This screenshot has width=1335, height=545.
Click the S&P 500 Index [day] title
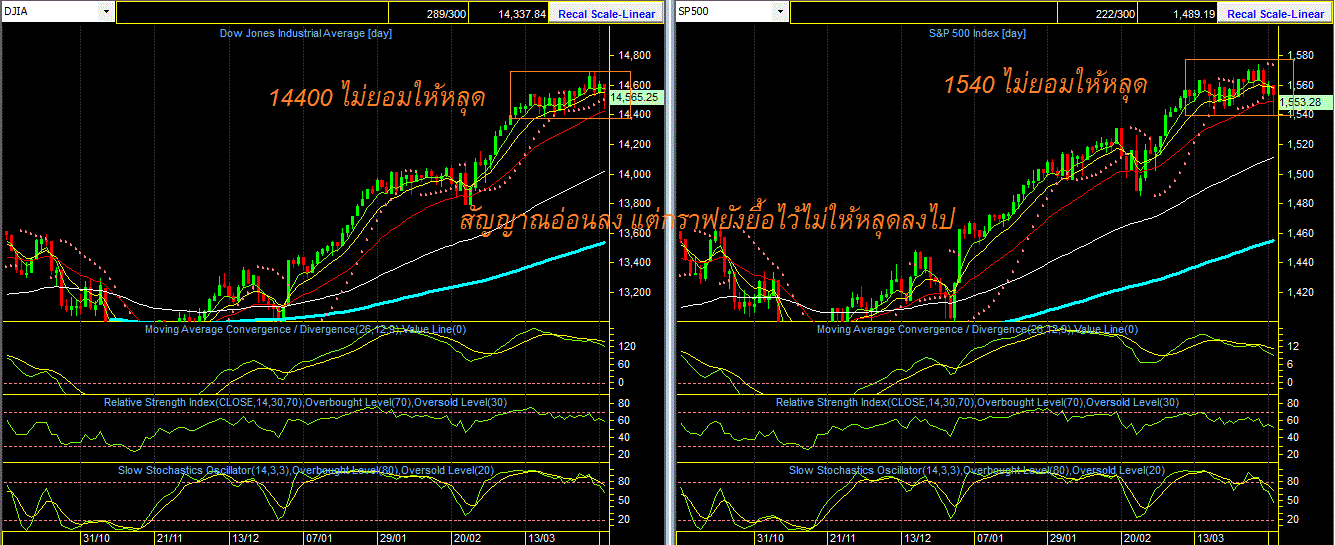pyautogui.click(x=976, y=33)
